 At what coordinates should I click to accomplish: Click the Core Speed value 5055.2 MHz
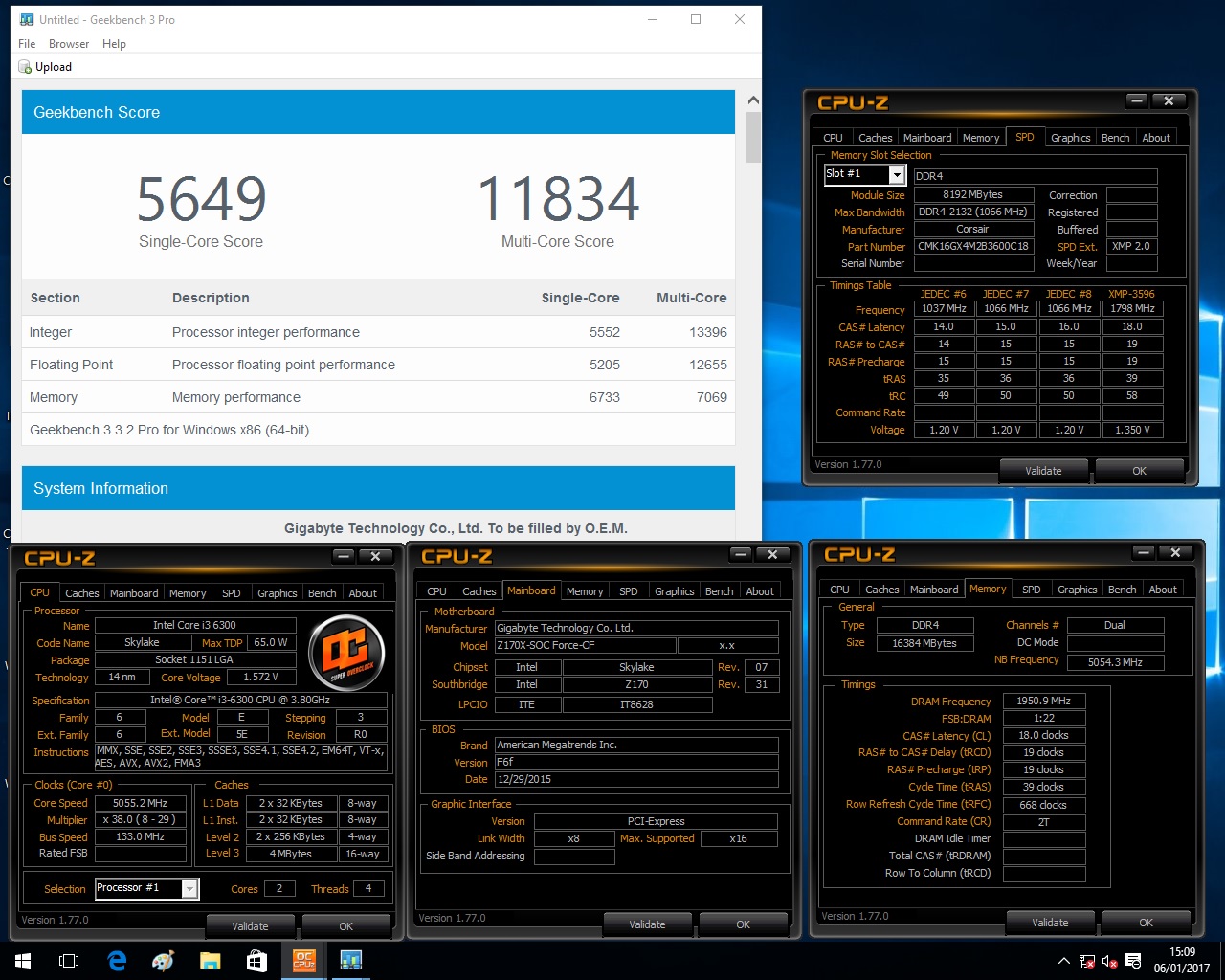point(140,803)
